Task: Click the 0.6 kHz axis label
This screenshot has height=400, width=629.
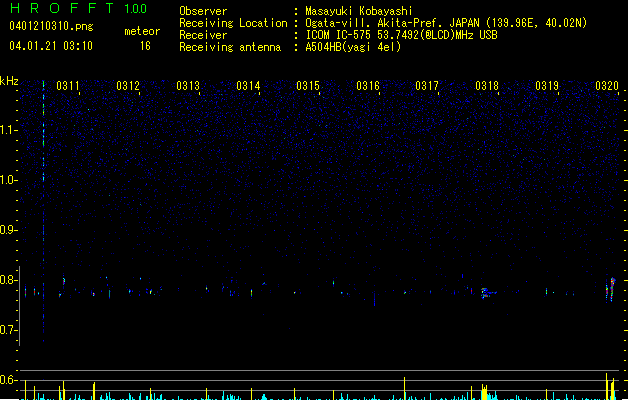Action: (x=8, y=380)
